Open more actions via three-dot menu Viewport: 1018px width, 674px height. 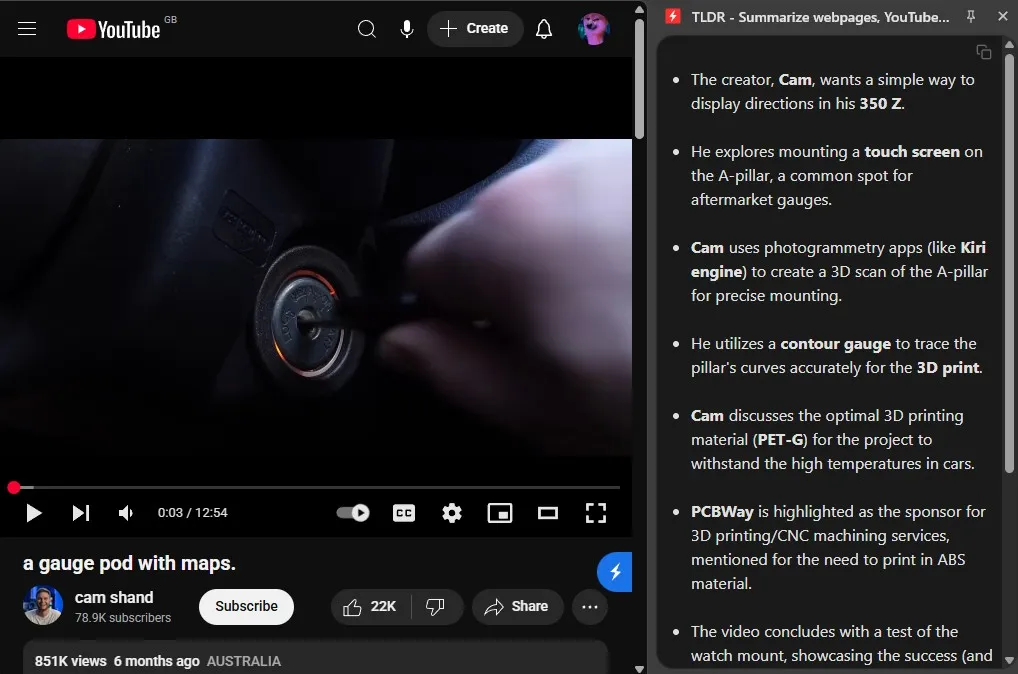click(589, 607)
